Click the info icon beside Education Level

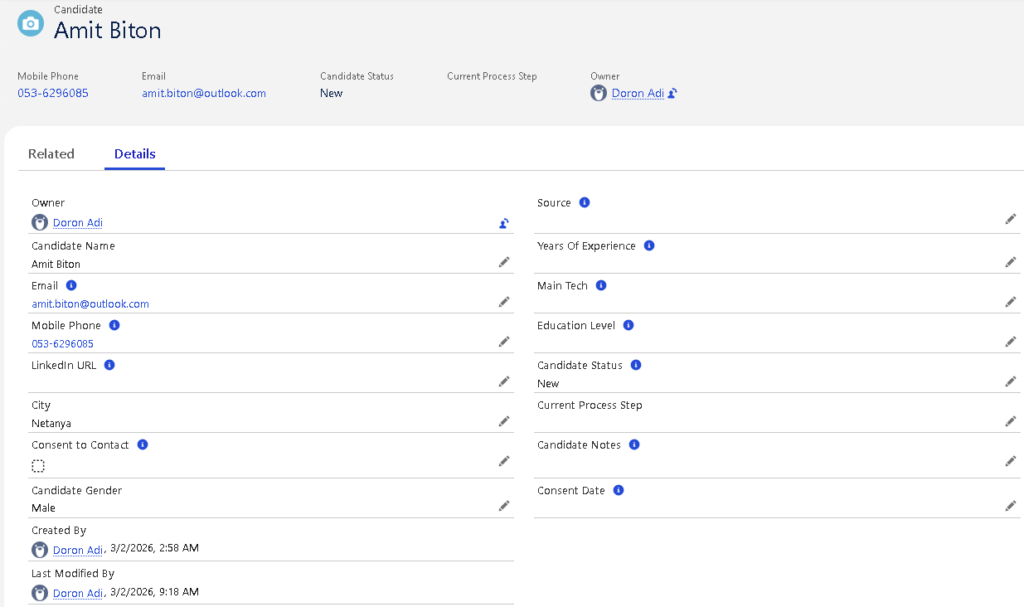tap(628, 326)
